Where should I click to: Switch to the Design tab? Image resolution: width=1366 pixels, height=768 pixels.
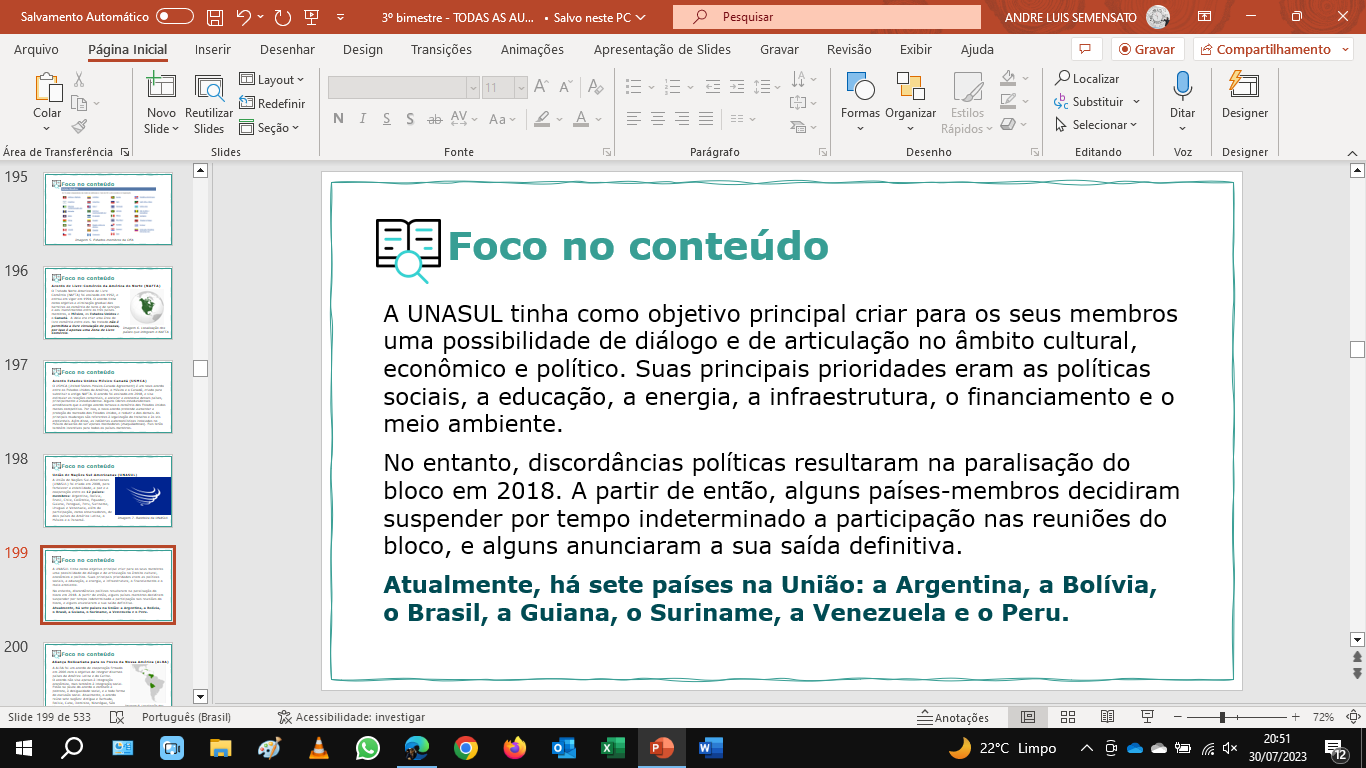(x=362, y=49)
